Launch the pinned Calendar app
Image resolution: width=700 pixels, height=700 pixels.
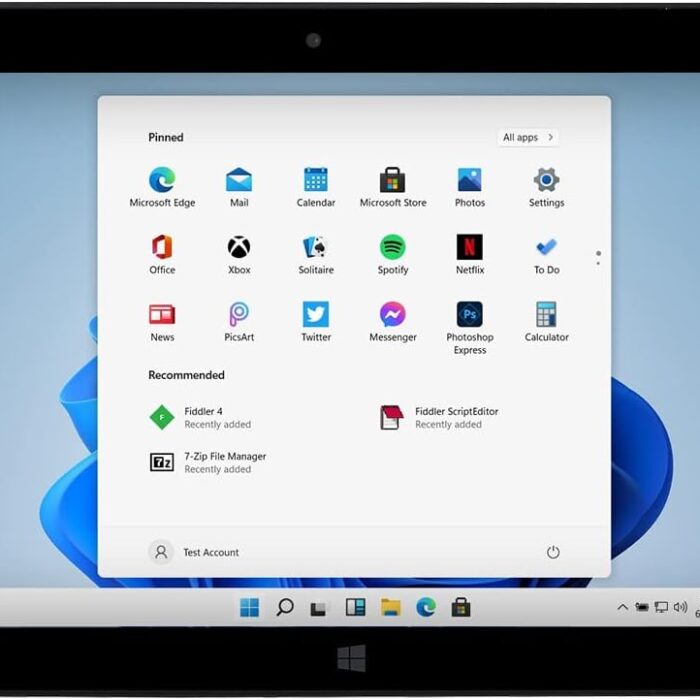tap(316, 187)
